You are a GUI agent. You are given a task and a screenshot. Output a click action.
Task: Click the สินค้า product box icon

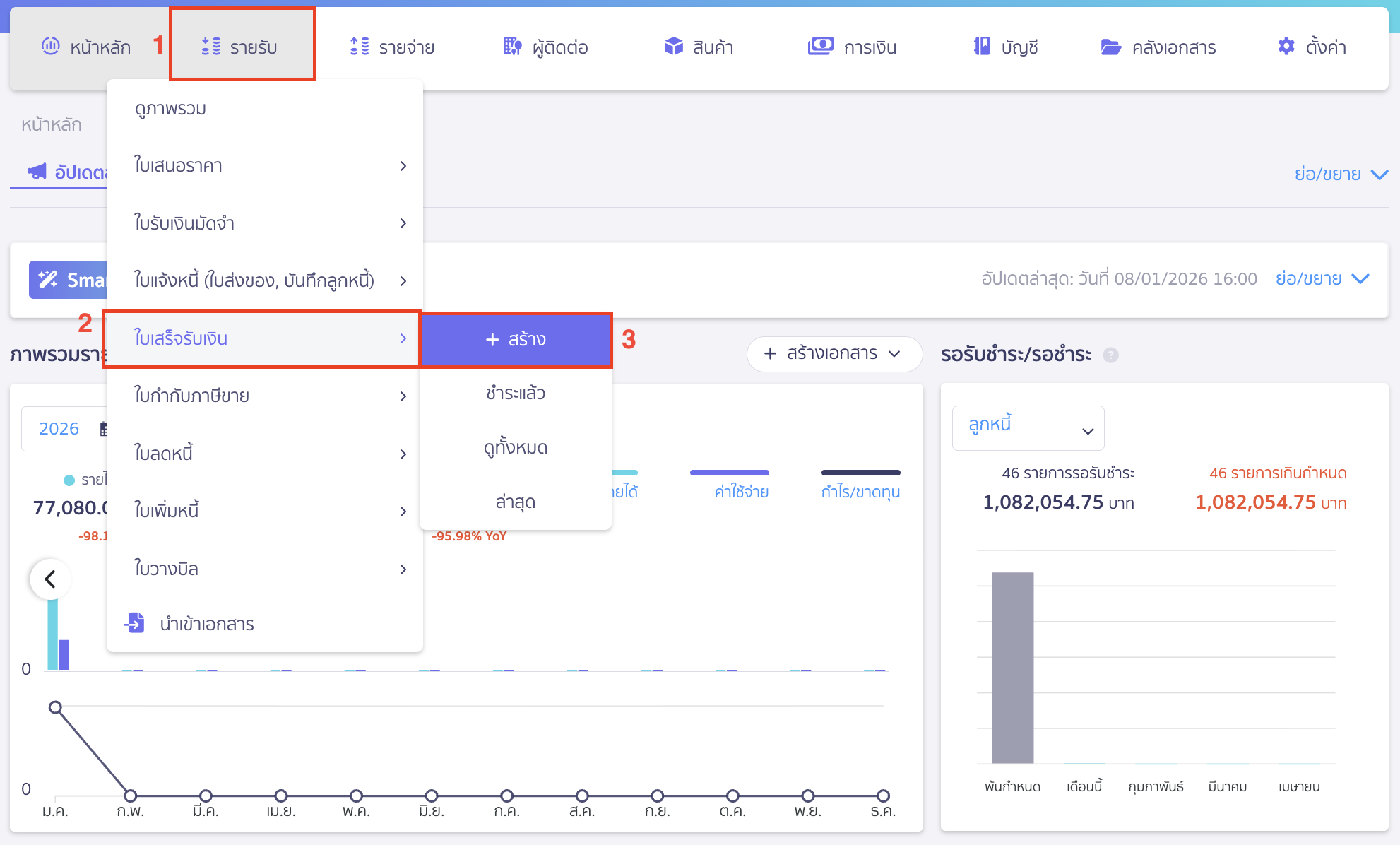673,47
